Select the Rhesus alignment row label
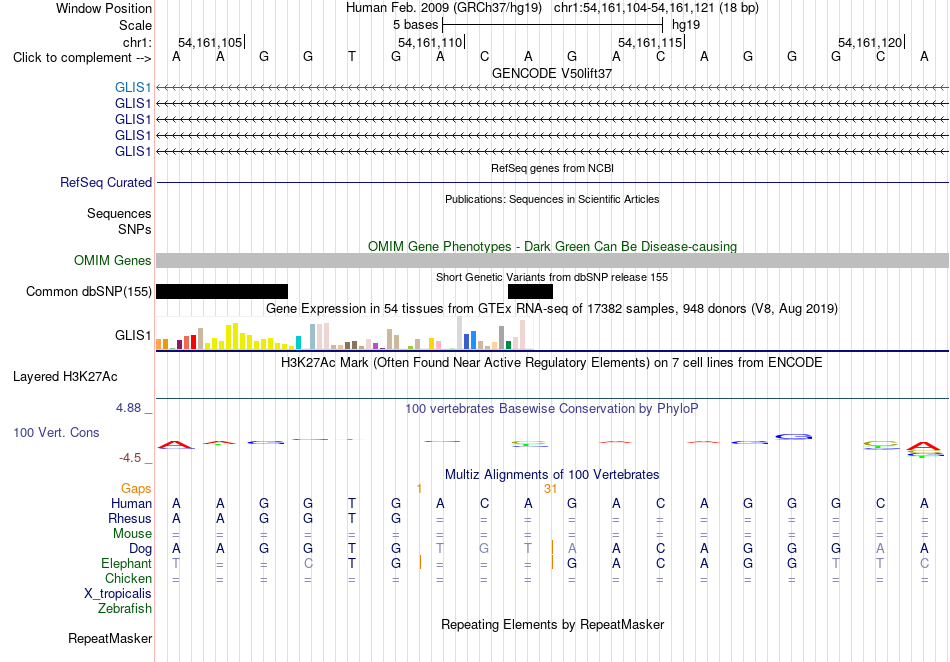The width and height of the screenshot is (950, 662). coord(130,518)
